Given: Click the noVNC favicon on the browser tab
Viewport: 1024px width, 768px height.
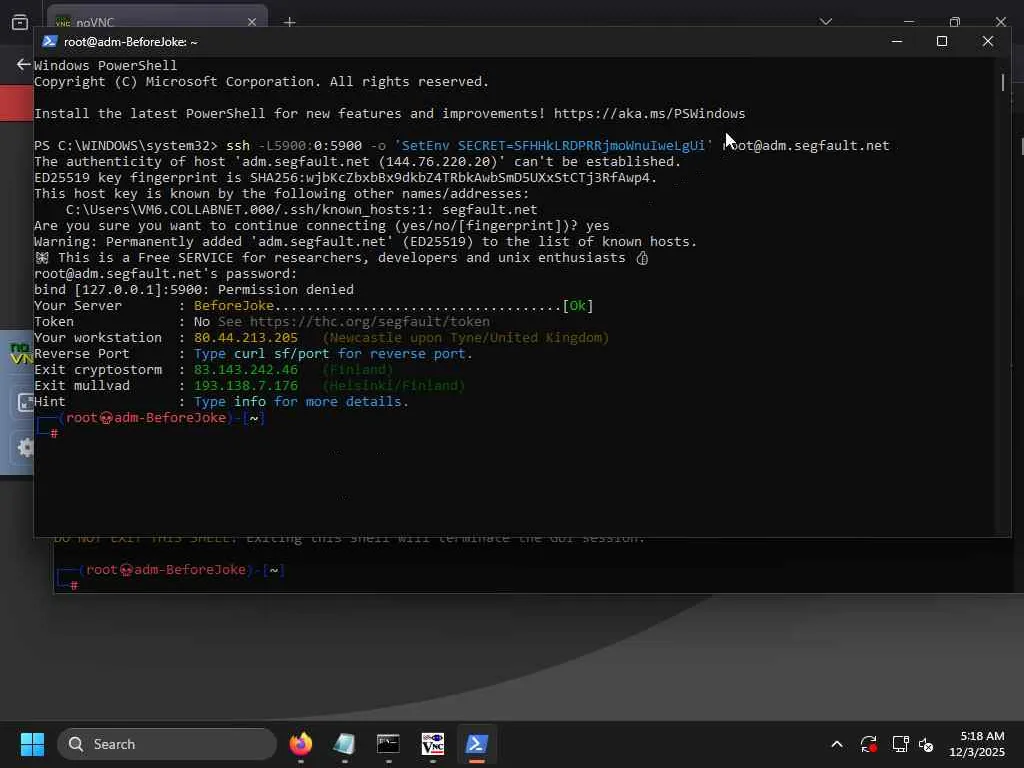Looking at the screenshot, I should pyautogui.click(x=63, y=23).
